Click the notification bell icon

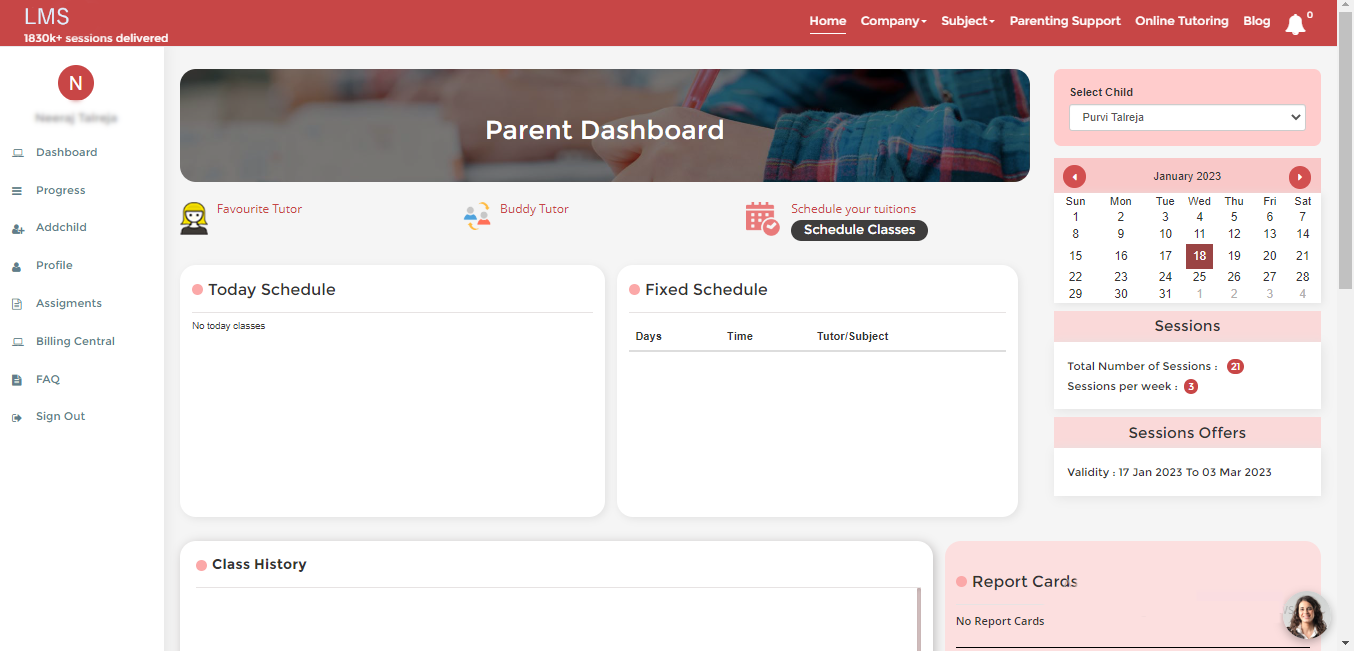click(x=1296, y=22)
